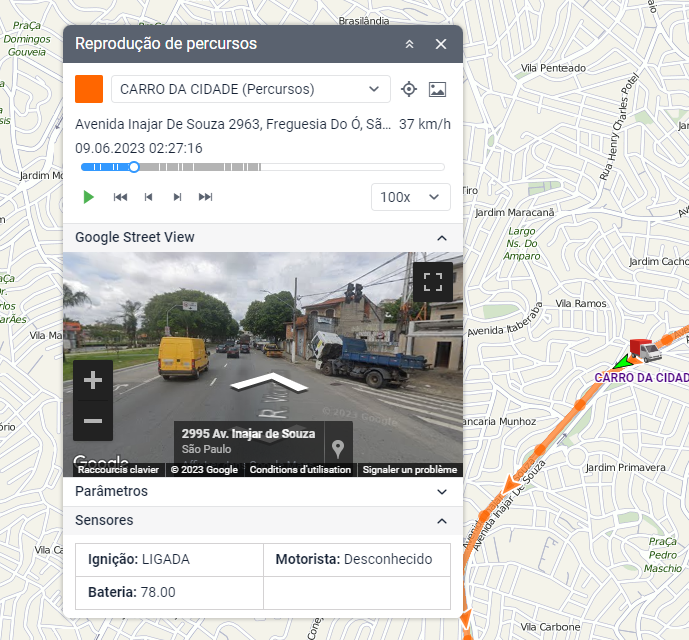Click the Vila Carbone map label
Image resolution: width=689 pixels, height=640 pixels.
tap(550, 627)
